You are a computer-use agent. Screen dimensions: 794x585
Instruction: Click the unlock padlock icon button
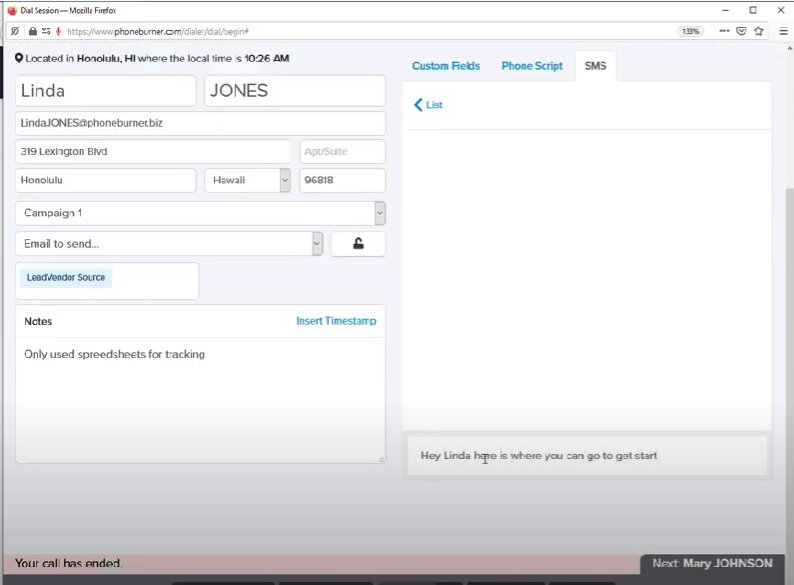(x=358, y=244)
